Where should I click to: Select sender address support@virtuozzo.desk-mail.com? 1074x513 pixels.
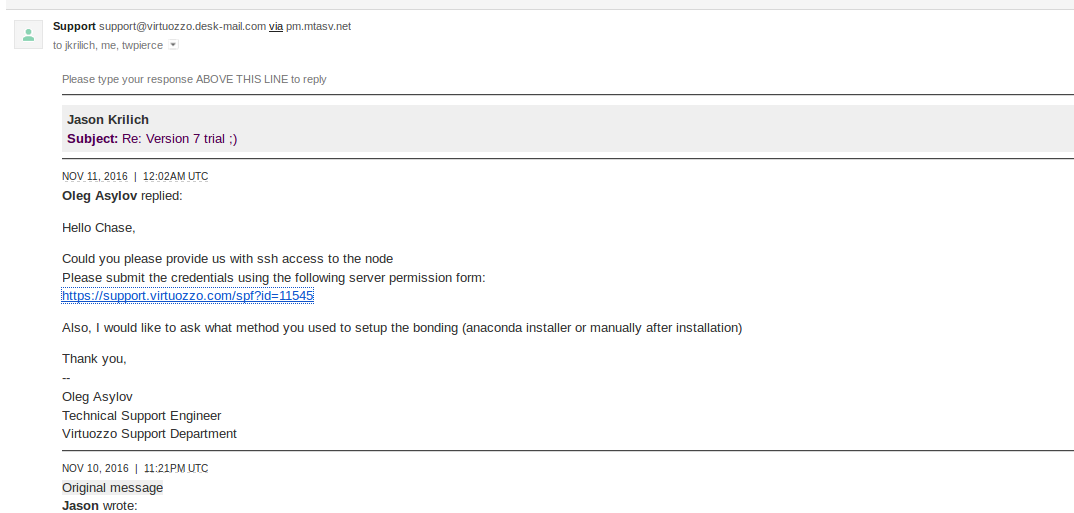click(182, 26)
